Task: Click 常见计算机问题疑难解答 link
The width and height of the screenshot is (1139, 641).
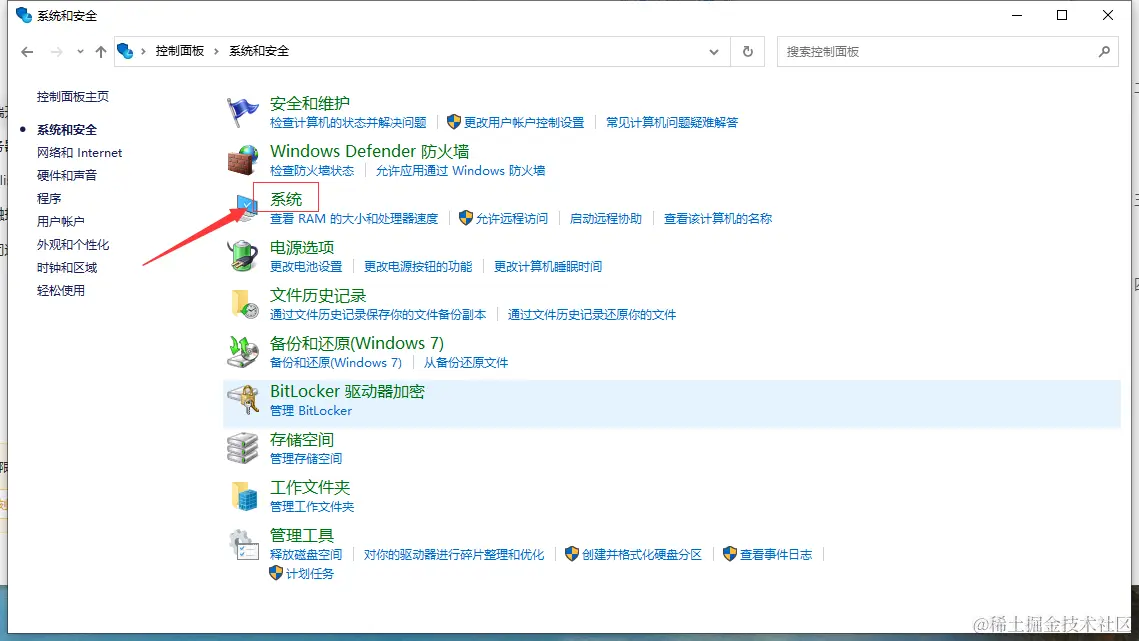Action: pyautogui.click(x=672, y=123)
